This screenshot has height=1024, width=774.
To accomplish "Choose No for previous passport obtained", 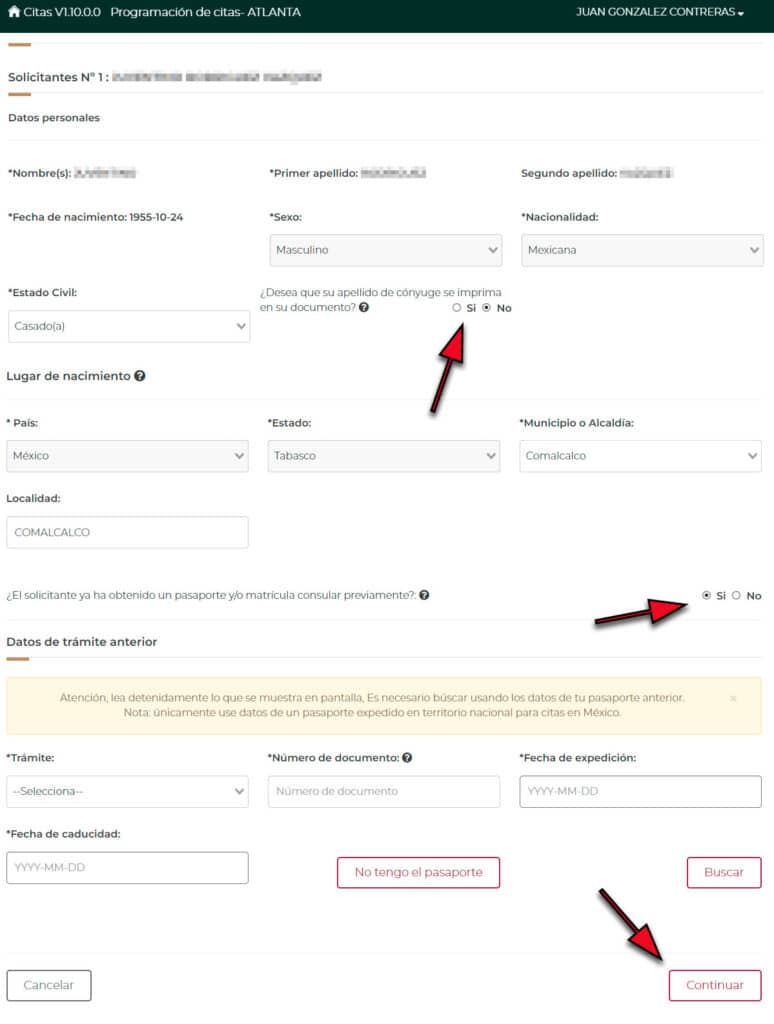I will 737,595.
